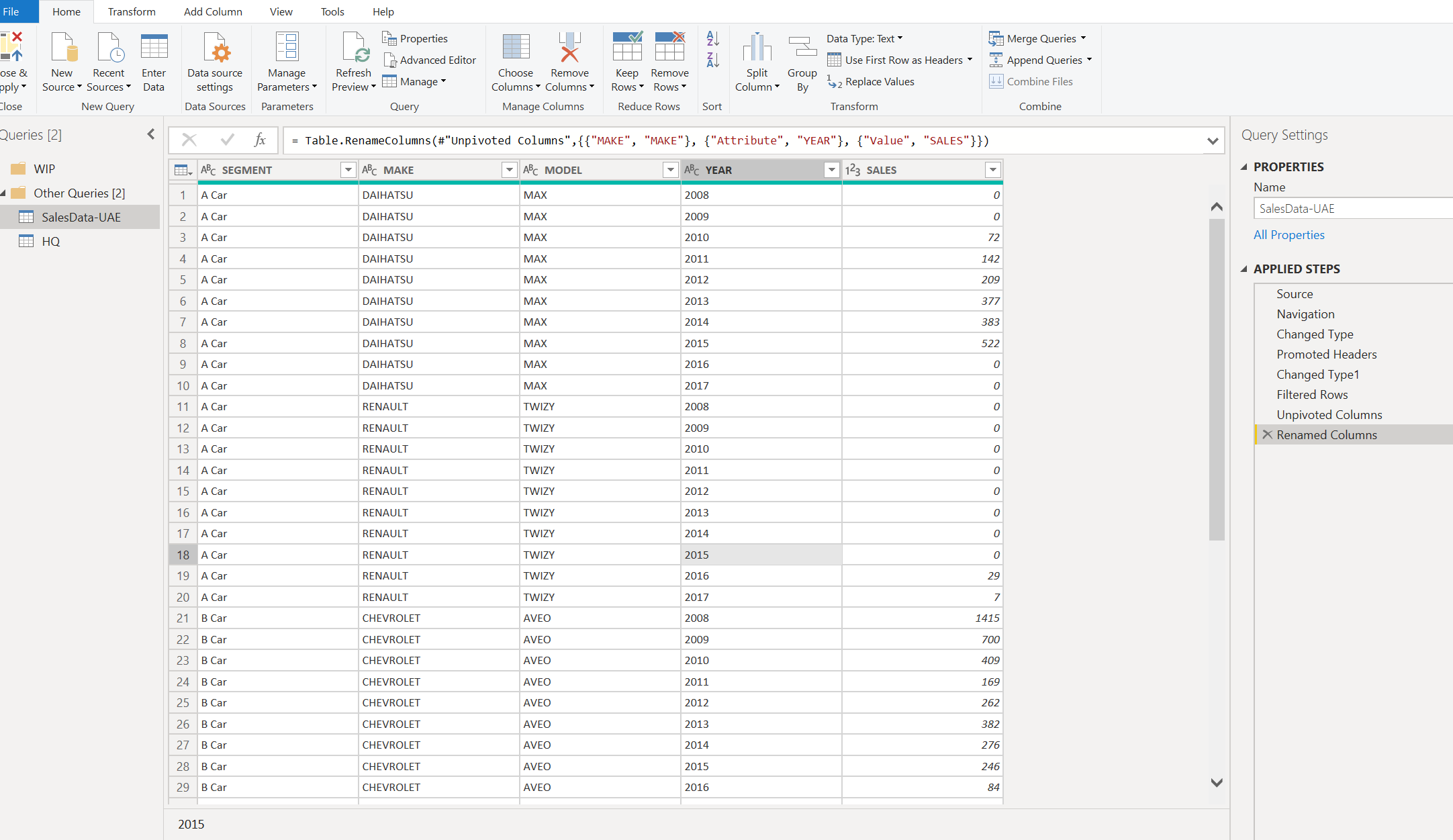This screenshot has width=1453, height=840.
Task: Open the SEGMENT column filter dropdown
Action: tap(348, 170)
